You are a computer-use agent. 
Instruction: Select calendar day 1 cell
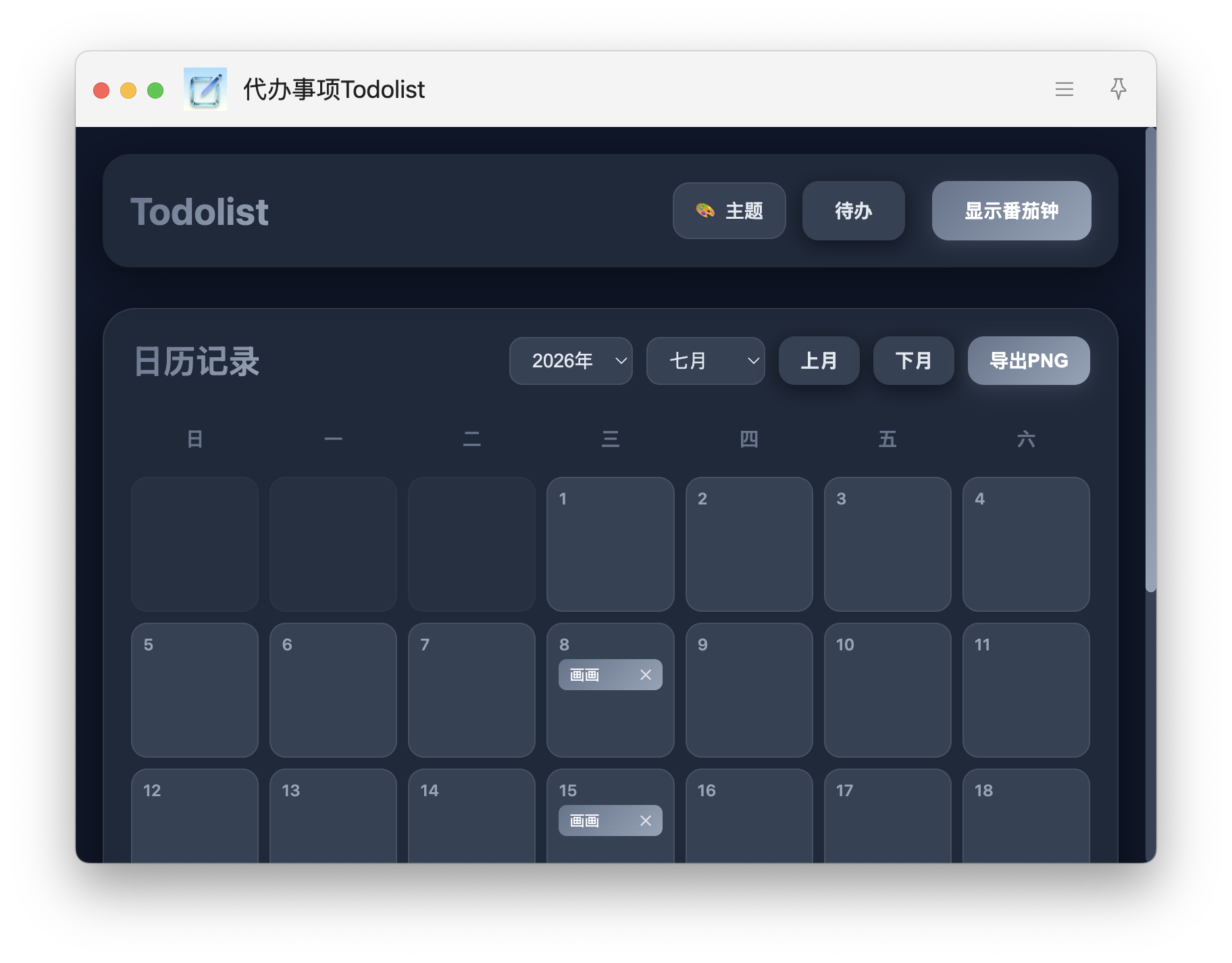tap(610, 544)
